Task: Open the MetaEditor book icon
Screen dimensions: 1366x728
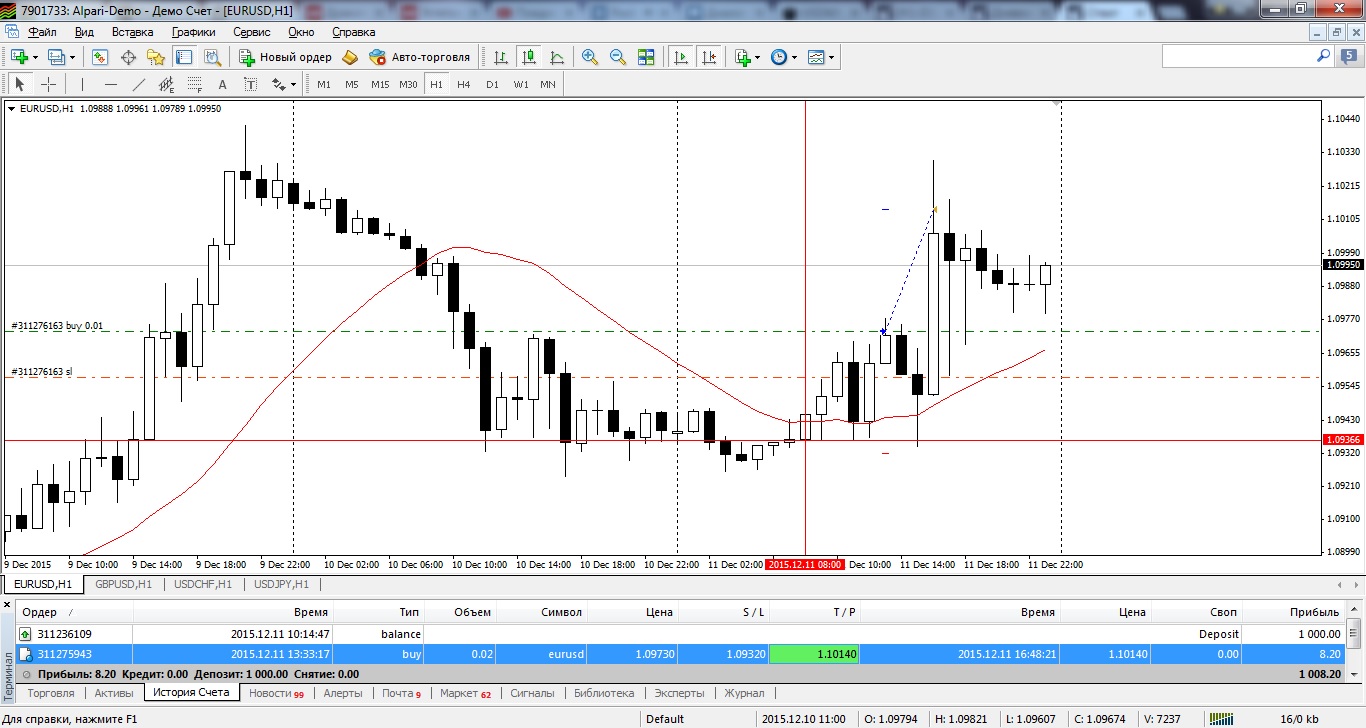Action: tap(350, 57)
